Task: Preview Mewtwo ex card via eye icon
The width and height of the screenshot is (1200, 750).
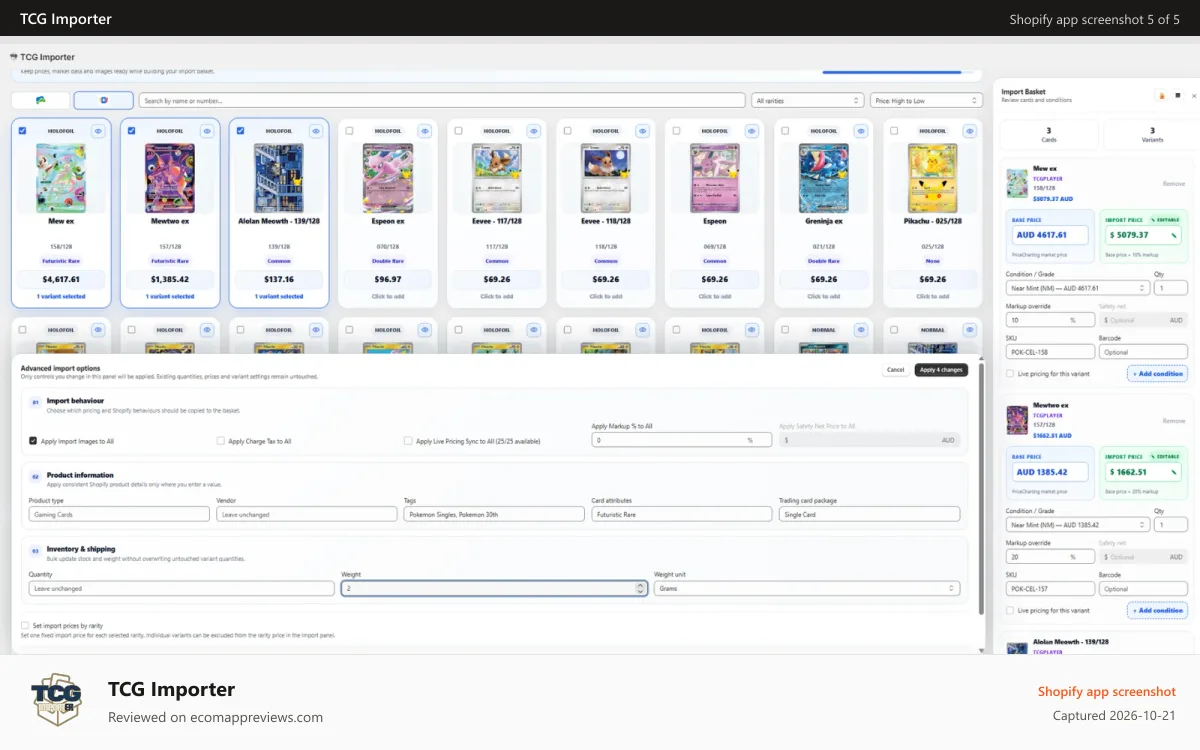Action: (x=207, y=131)
